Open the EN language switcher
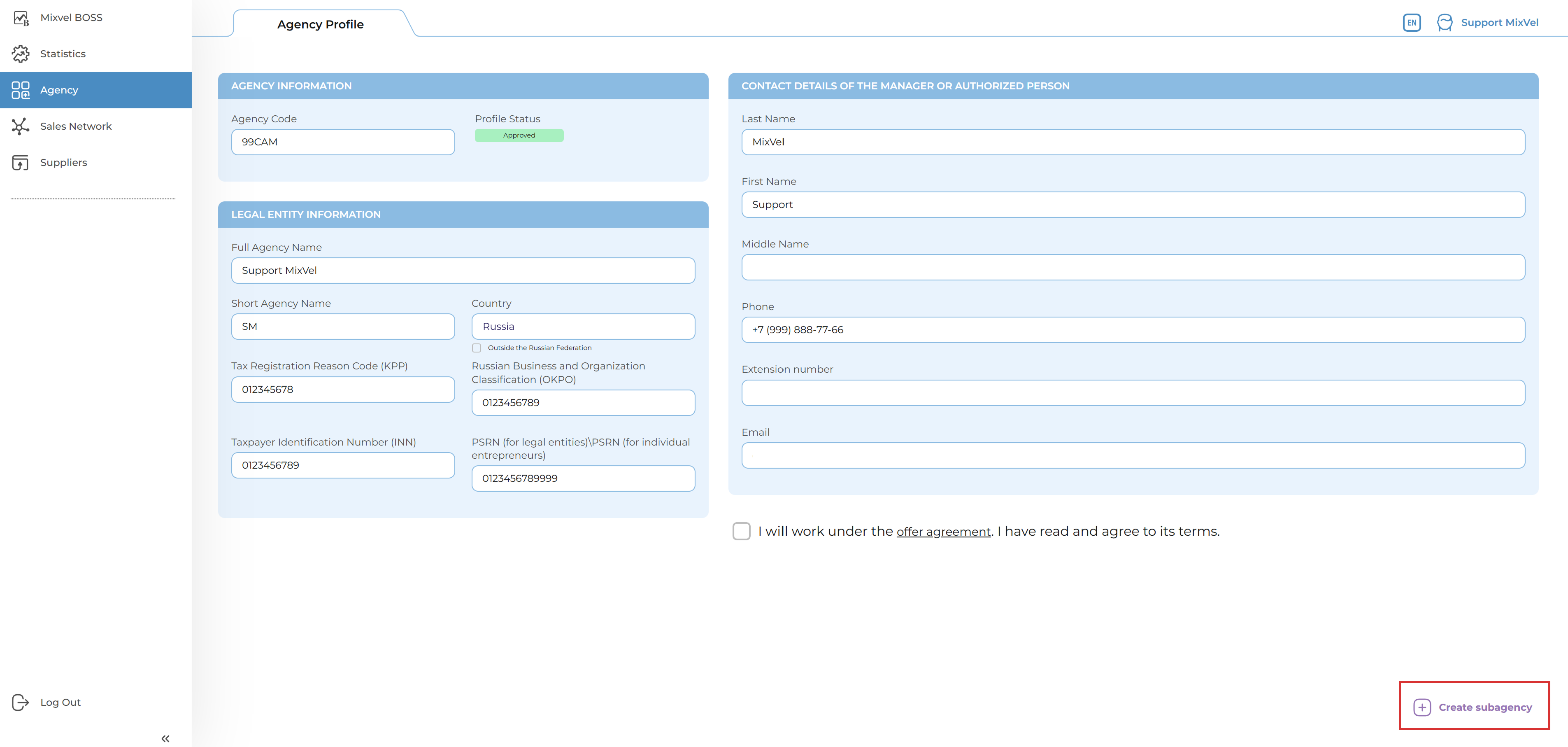The height and width of the screenshot is (747, 1568). click(x=1412, y=23)
